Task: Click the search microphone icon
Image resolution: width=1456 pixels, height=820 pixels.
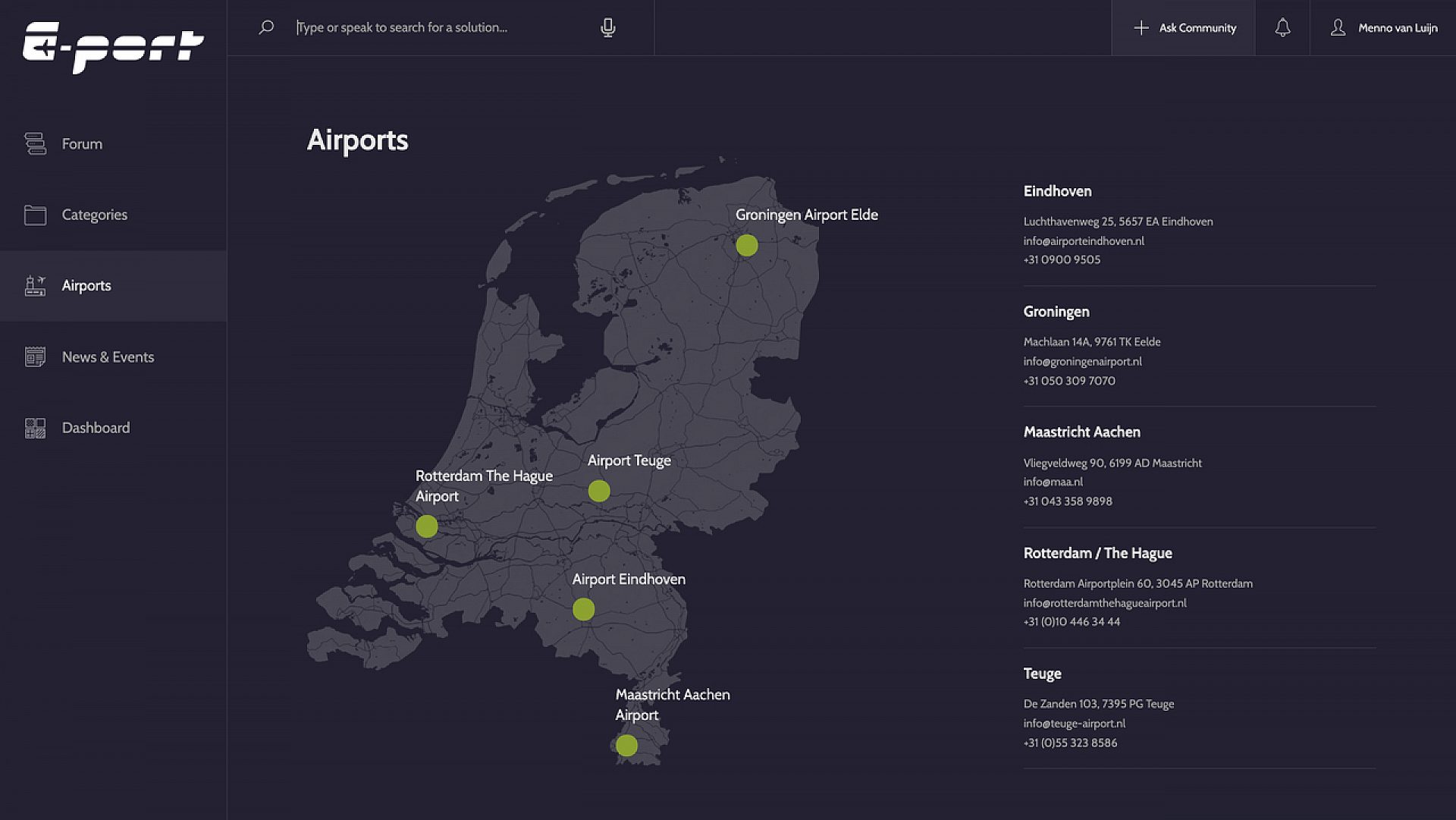Action: click(608, 27)
